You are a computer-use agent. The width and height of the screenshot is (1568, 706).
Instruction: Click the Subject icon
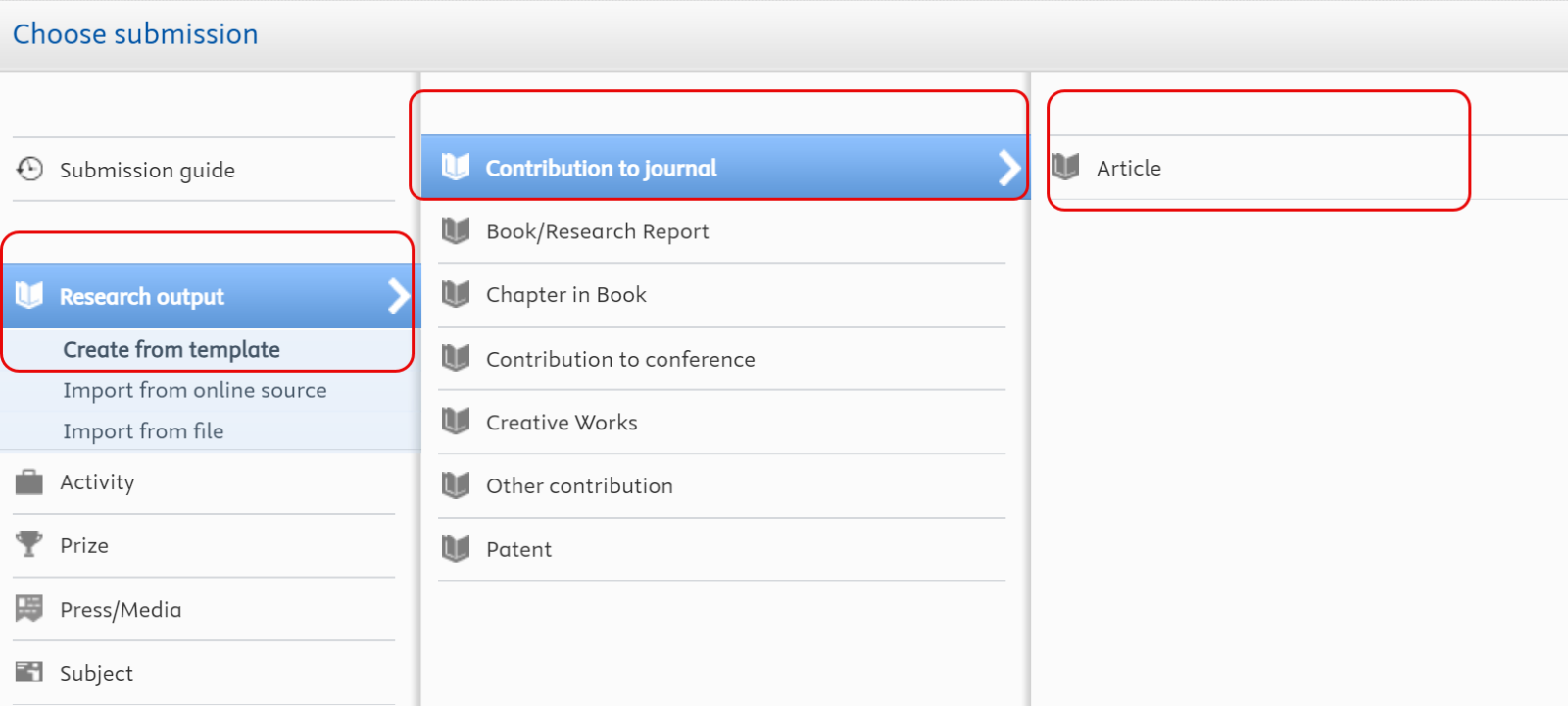click(29, 673)
